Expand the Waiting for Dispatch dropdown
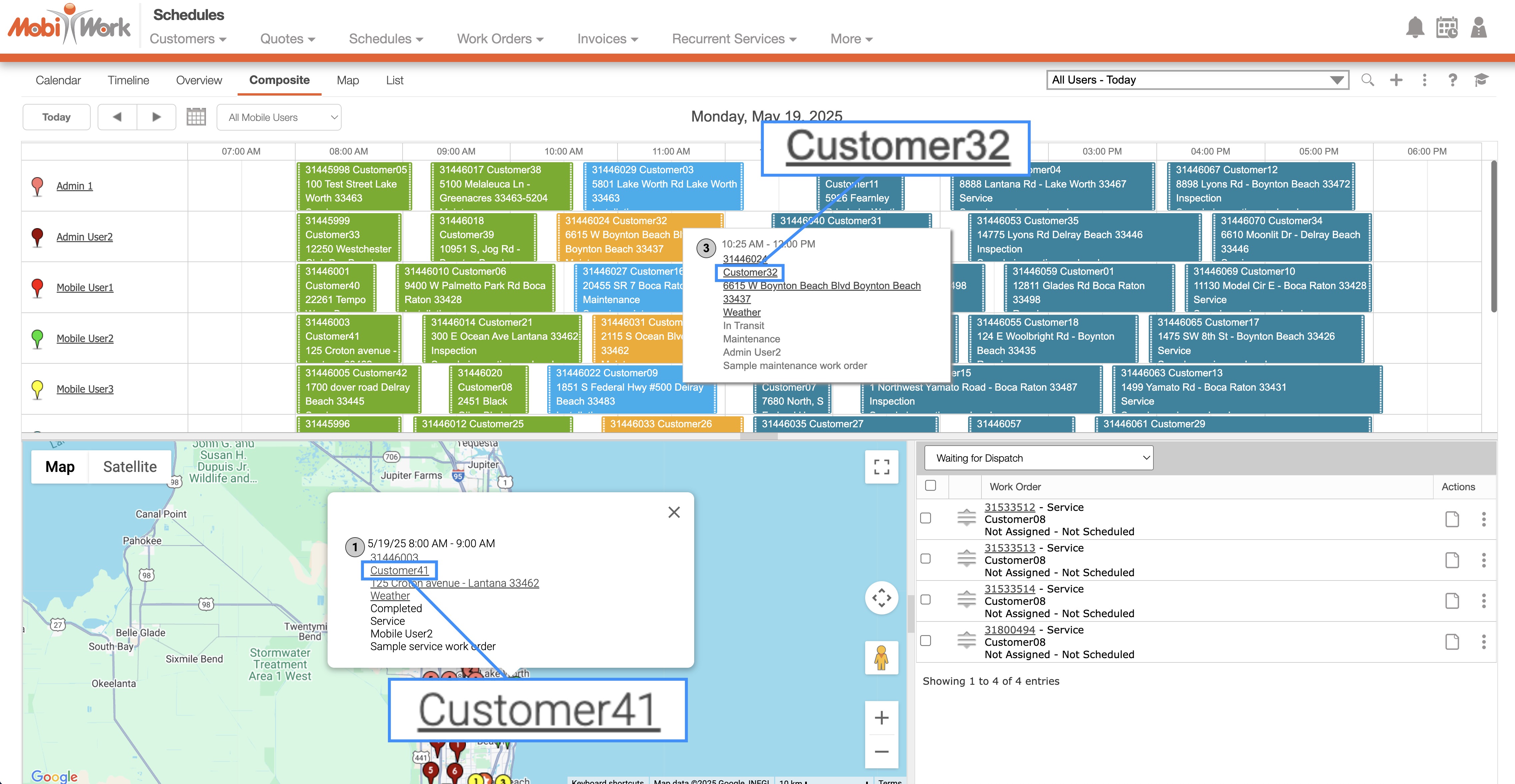This screenshot has width=1515, height=784. [x=1039, y=458]
